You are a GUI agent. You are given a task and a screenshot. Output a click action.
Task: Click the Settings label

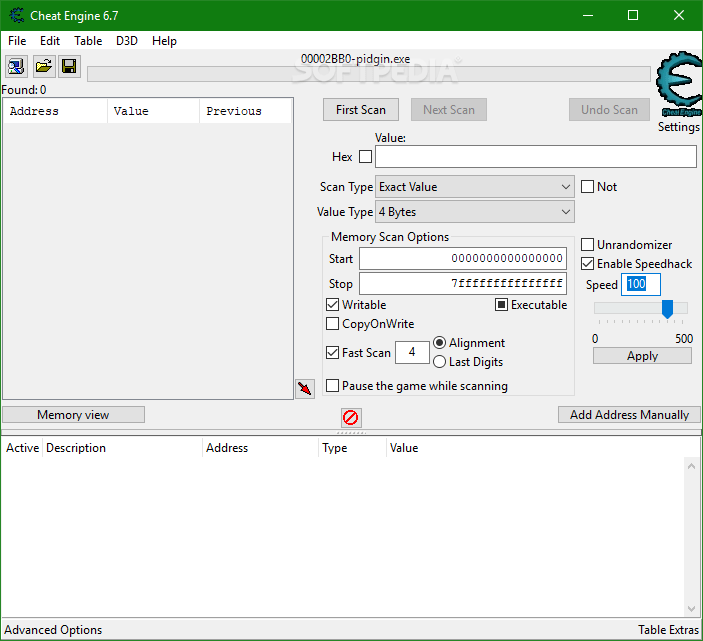[679, 127]
